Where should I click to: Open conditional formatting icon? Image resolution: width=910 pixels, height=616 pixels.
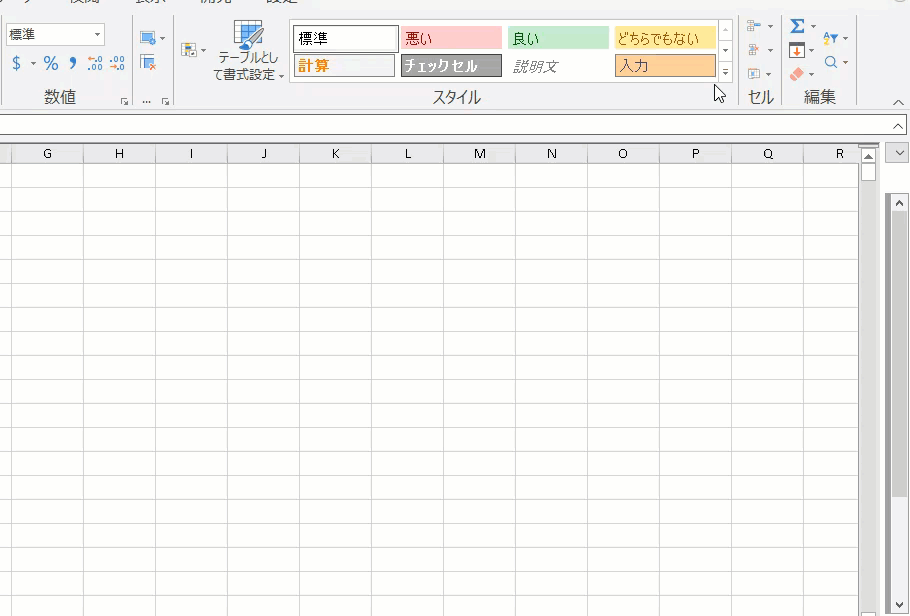click(189, 50)
